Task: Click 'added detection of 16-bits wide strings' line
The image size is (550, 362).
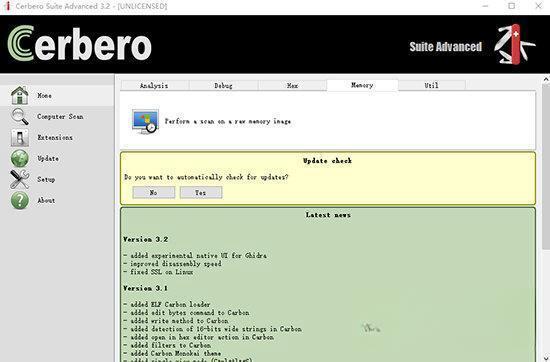Action: pos(213,329)
